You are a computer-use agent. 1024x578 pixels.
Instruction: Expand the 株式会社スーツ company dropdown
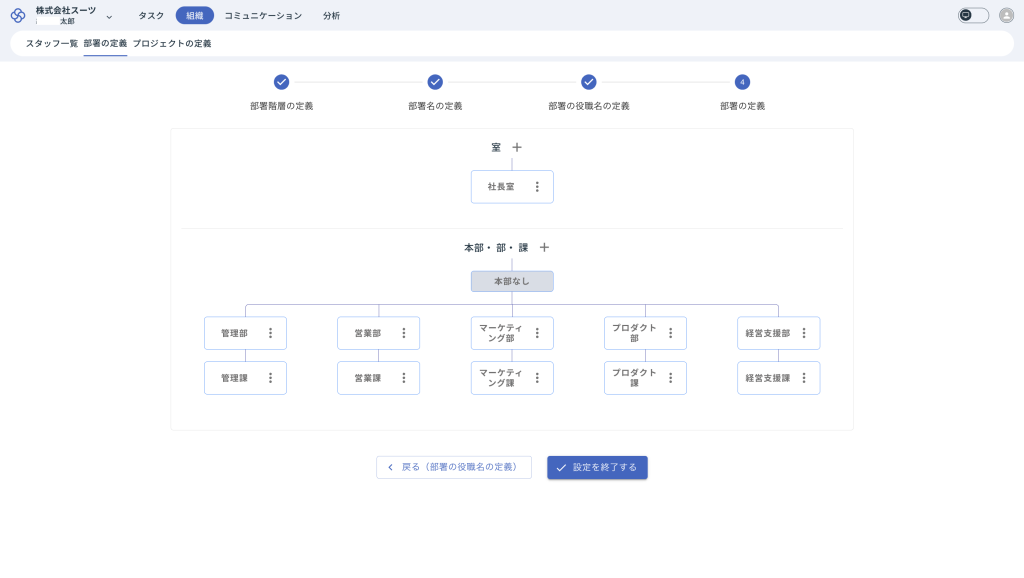click(109, 17)
